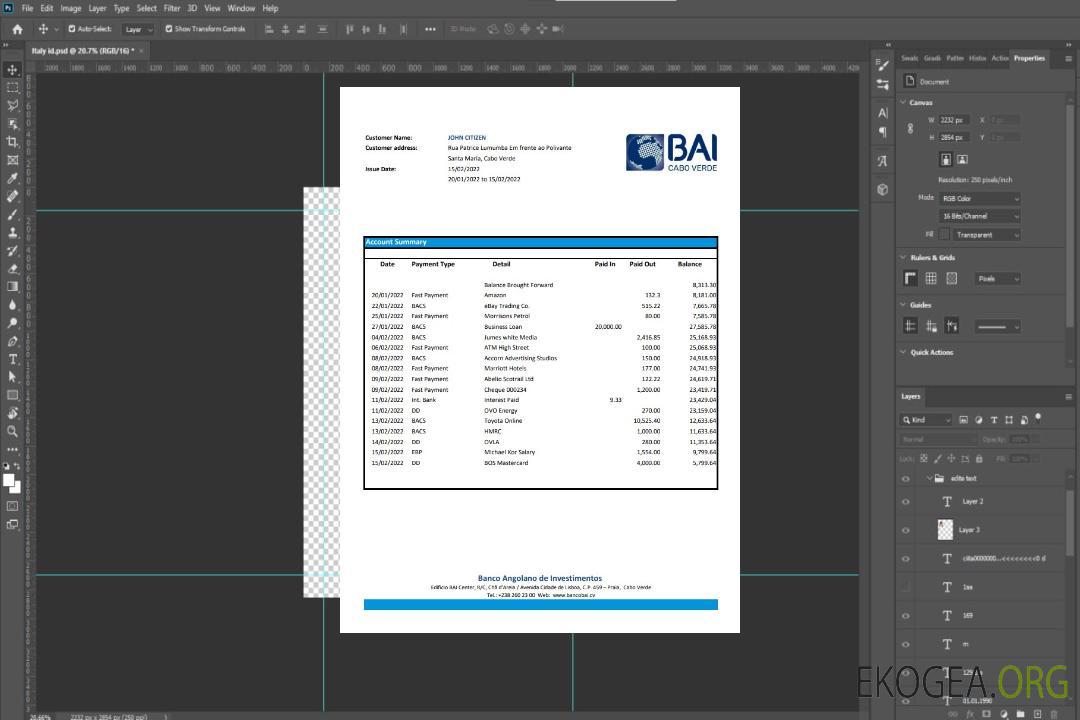Select the Eyedropper tool

point(13,178)
